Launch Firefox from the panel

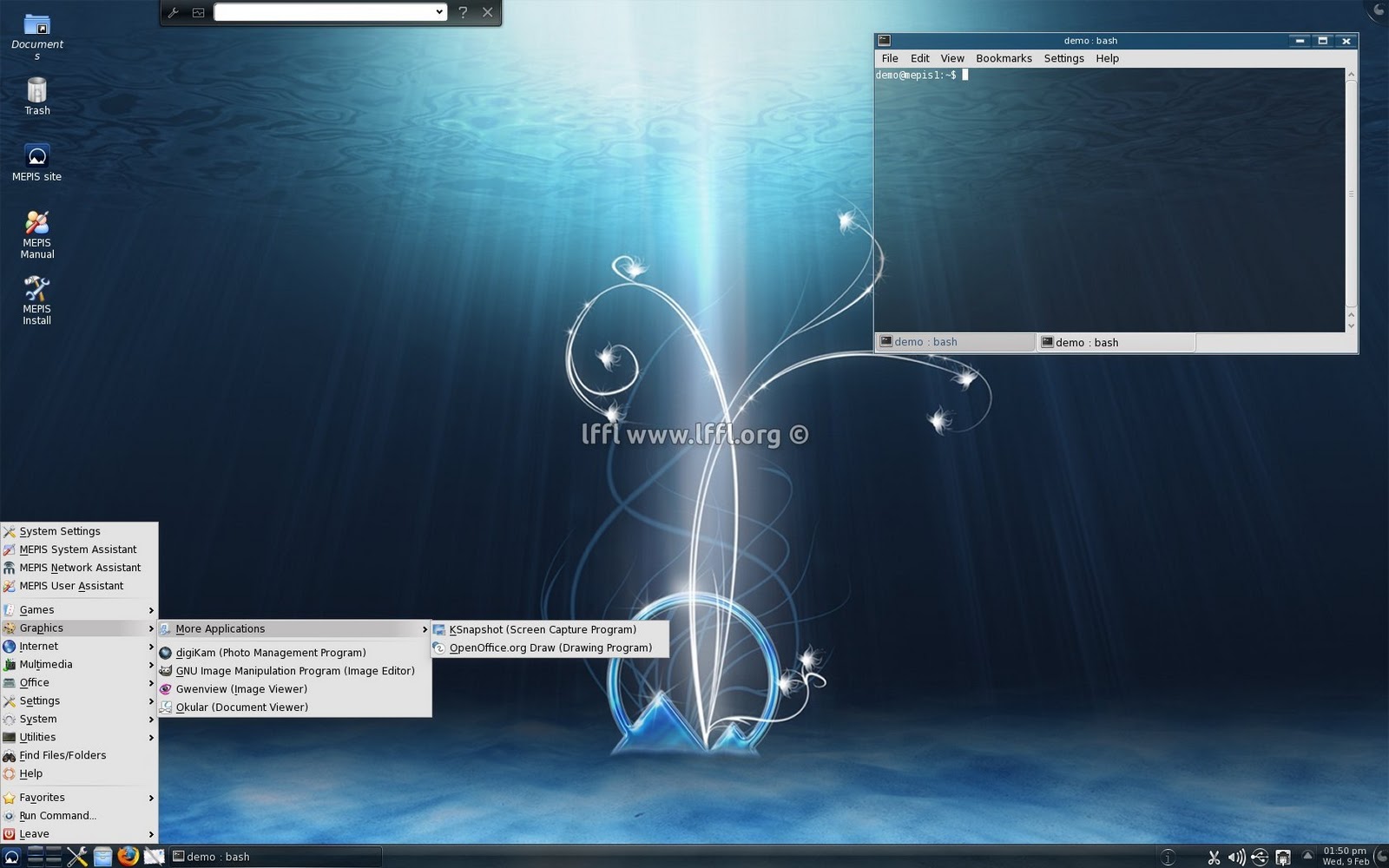click(128, 857)
